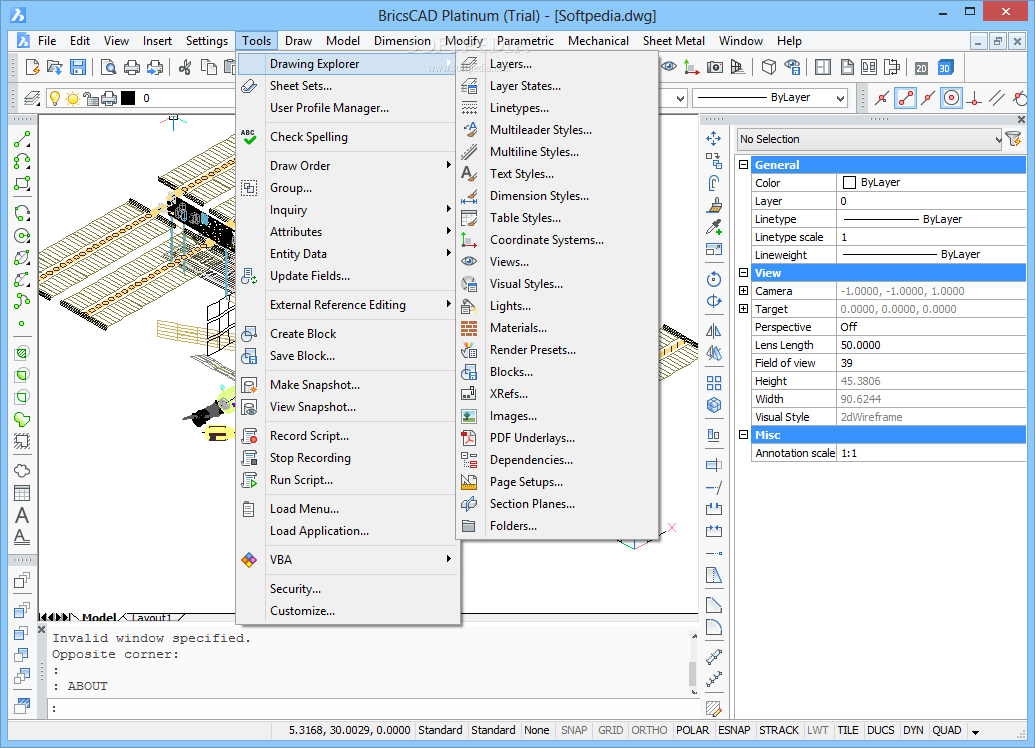Click the Page Setups icon
Viewport: 1035px width, 748px height.
(x=469, y=482)
